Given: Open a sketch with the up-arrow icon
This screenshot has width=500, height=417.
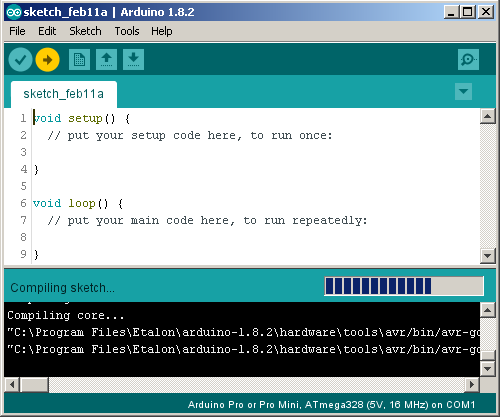Looking at the screenshot, I should pos(106,60).
